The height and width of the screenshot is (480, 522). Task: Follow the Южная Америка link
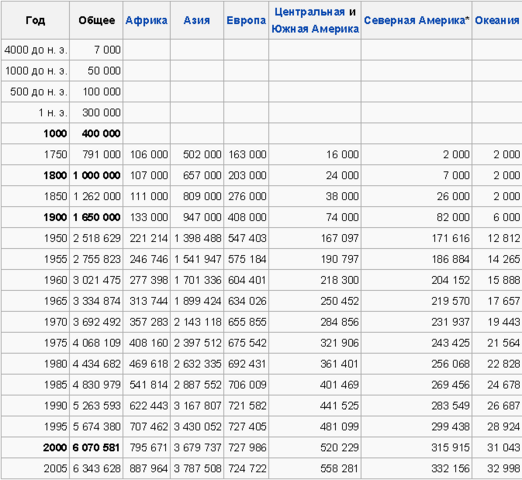tap(315, 29)
